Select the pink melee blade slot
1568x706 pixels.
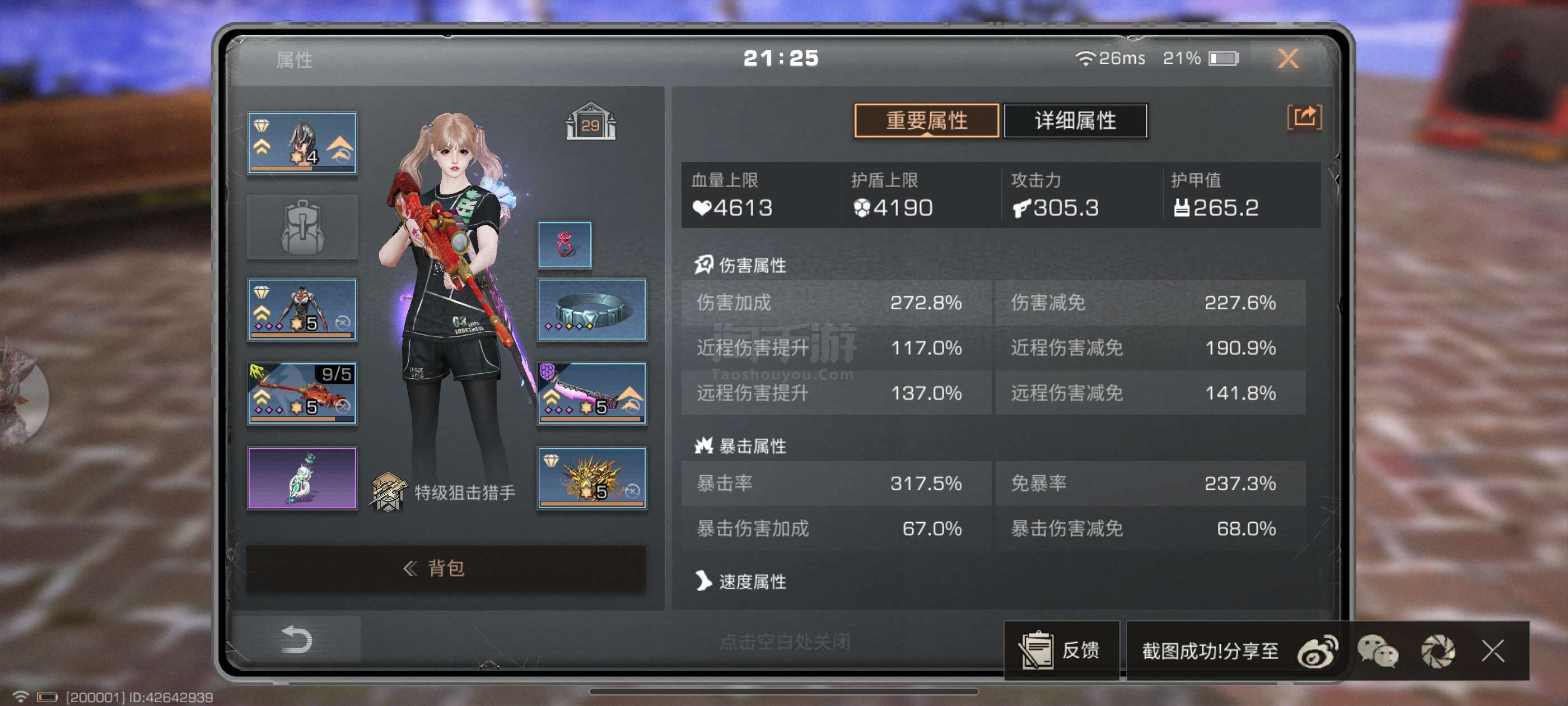(592, 393)
